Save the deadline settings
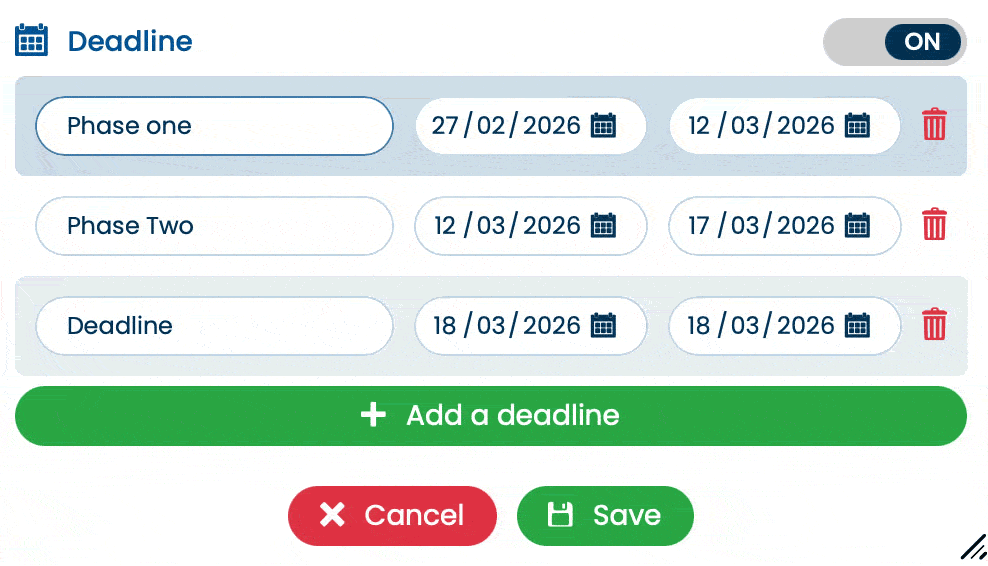Image resolution: width=988 pixels, height=566 pixels. tap(604, 516)
